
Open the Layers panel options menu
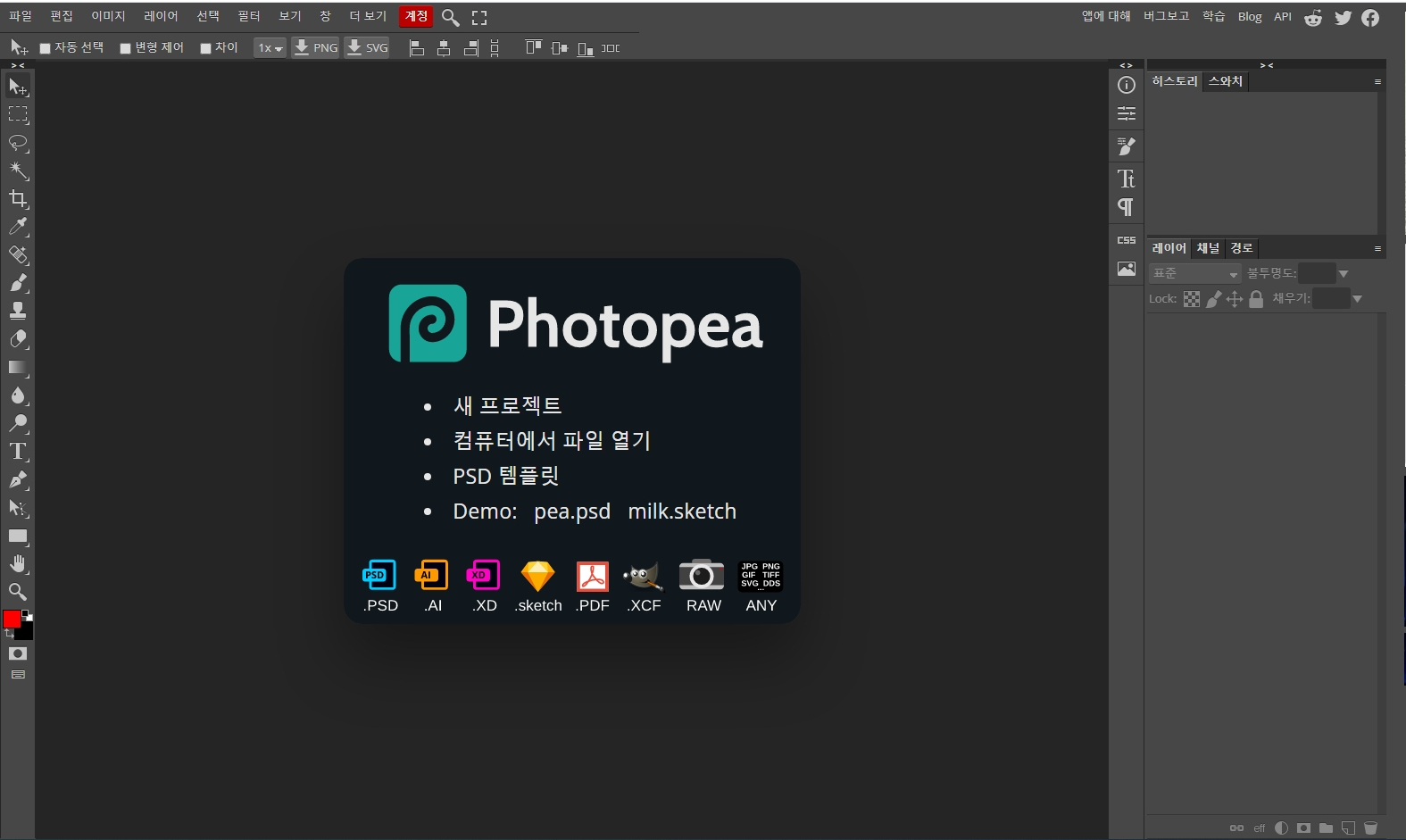[x=1377, y=248]
